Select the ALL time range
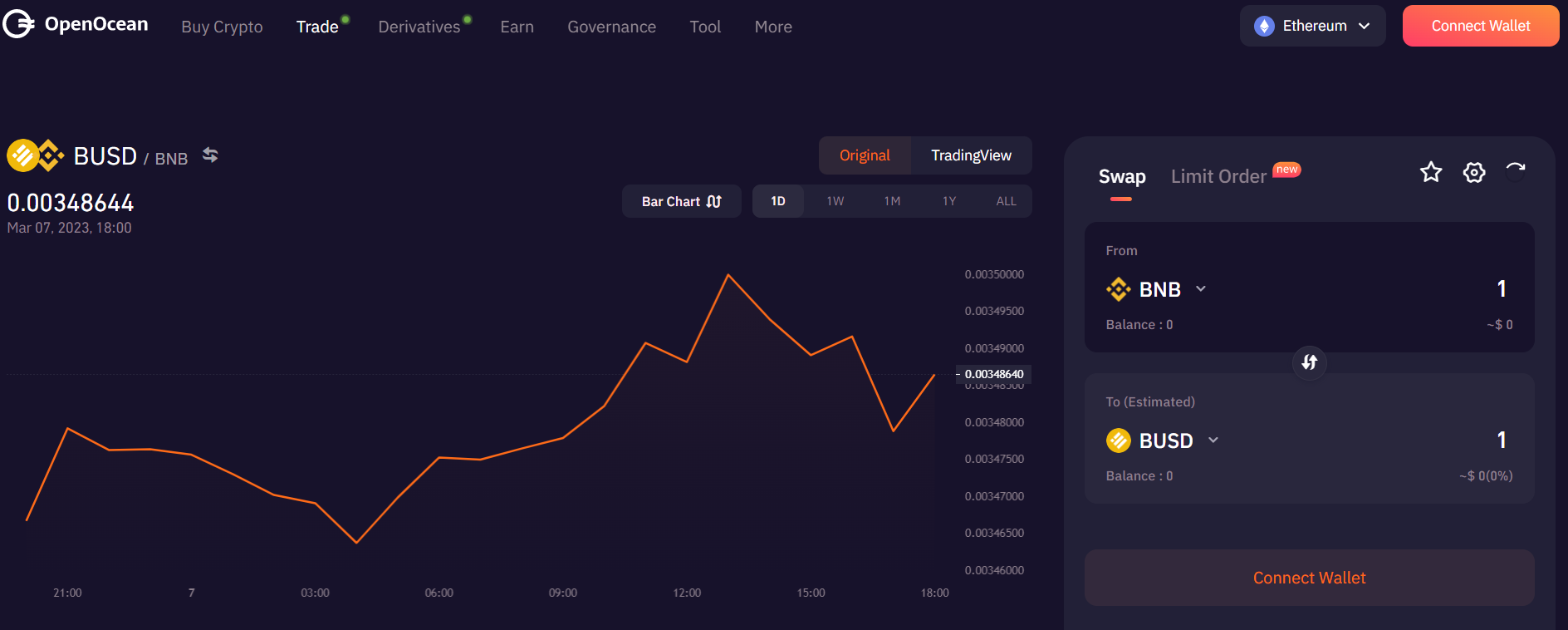Screen dimensions: 1568x630 (1007, 201)
